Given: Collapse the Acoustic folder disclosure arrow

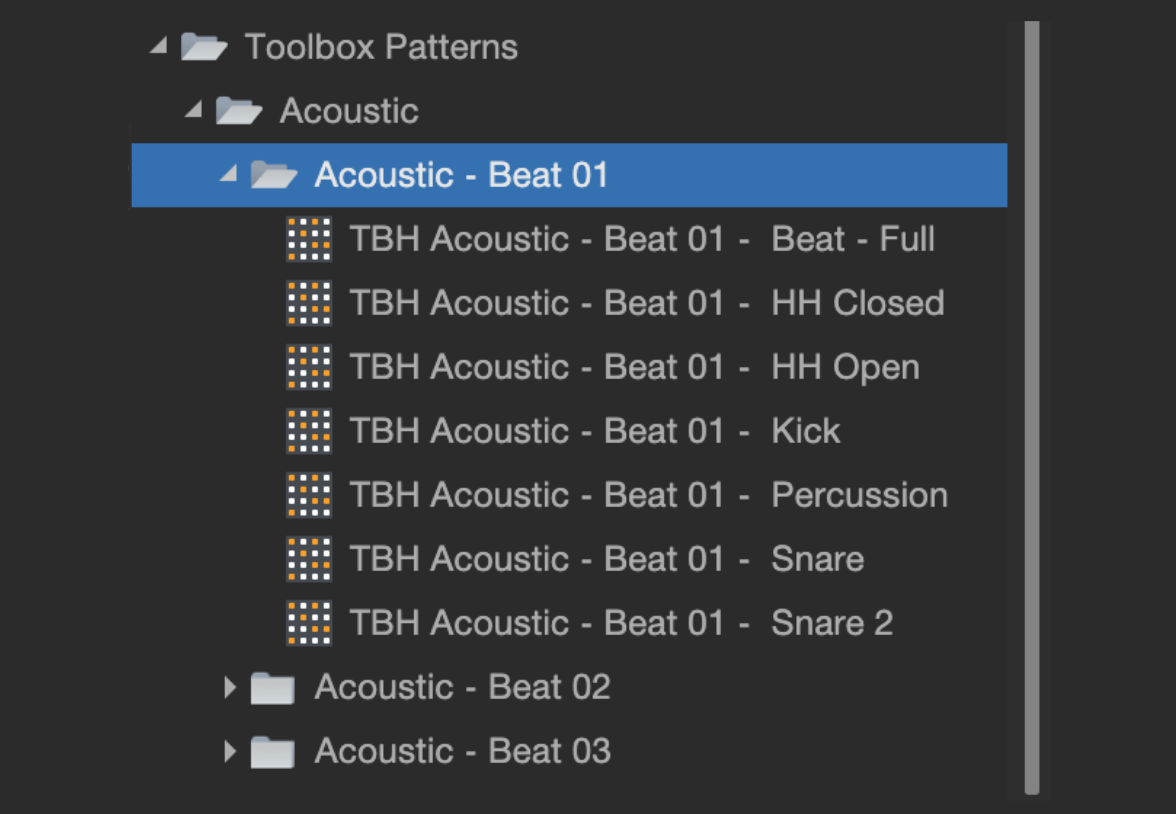Looking at the screenshot, I should tap(194, 109).
